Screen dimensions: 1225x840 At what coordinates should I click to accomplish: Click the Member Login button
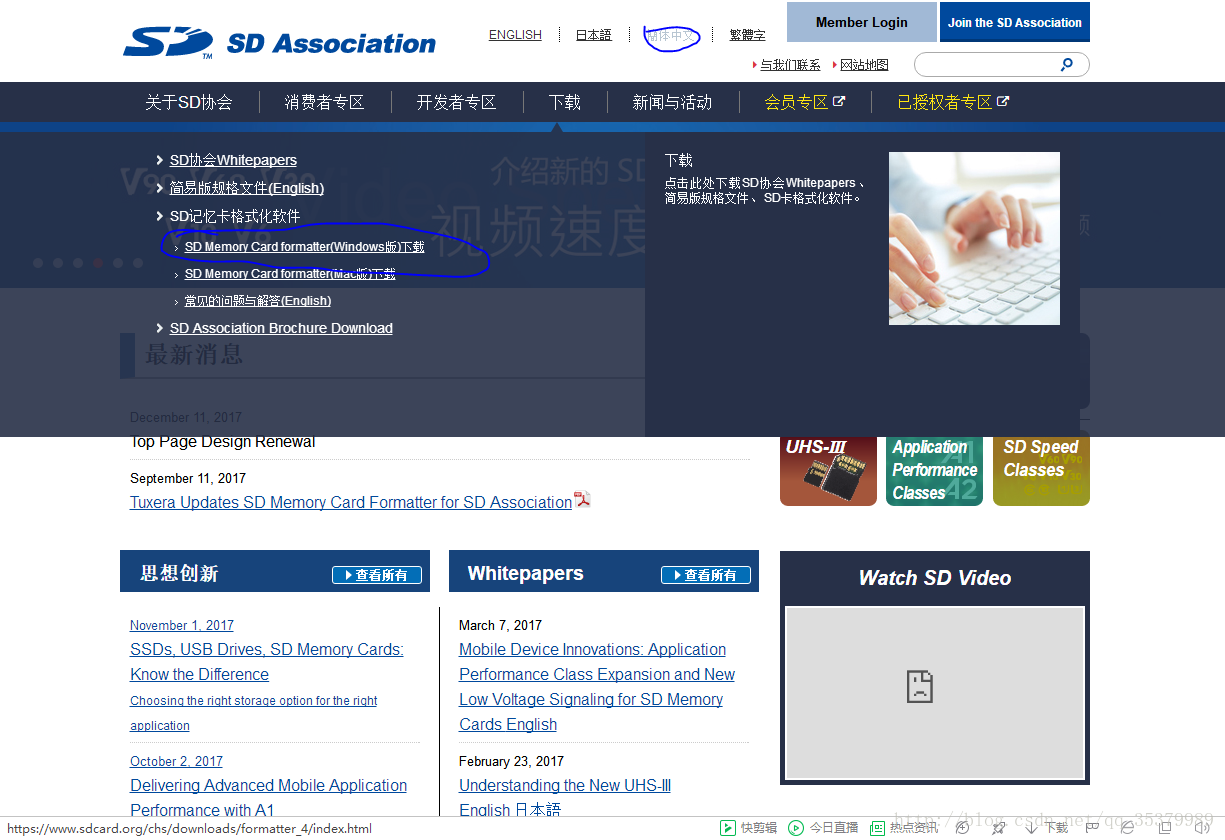coord(861,22)
